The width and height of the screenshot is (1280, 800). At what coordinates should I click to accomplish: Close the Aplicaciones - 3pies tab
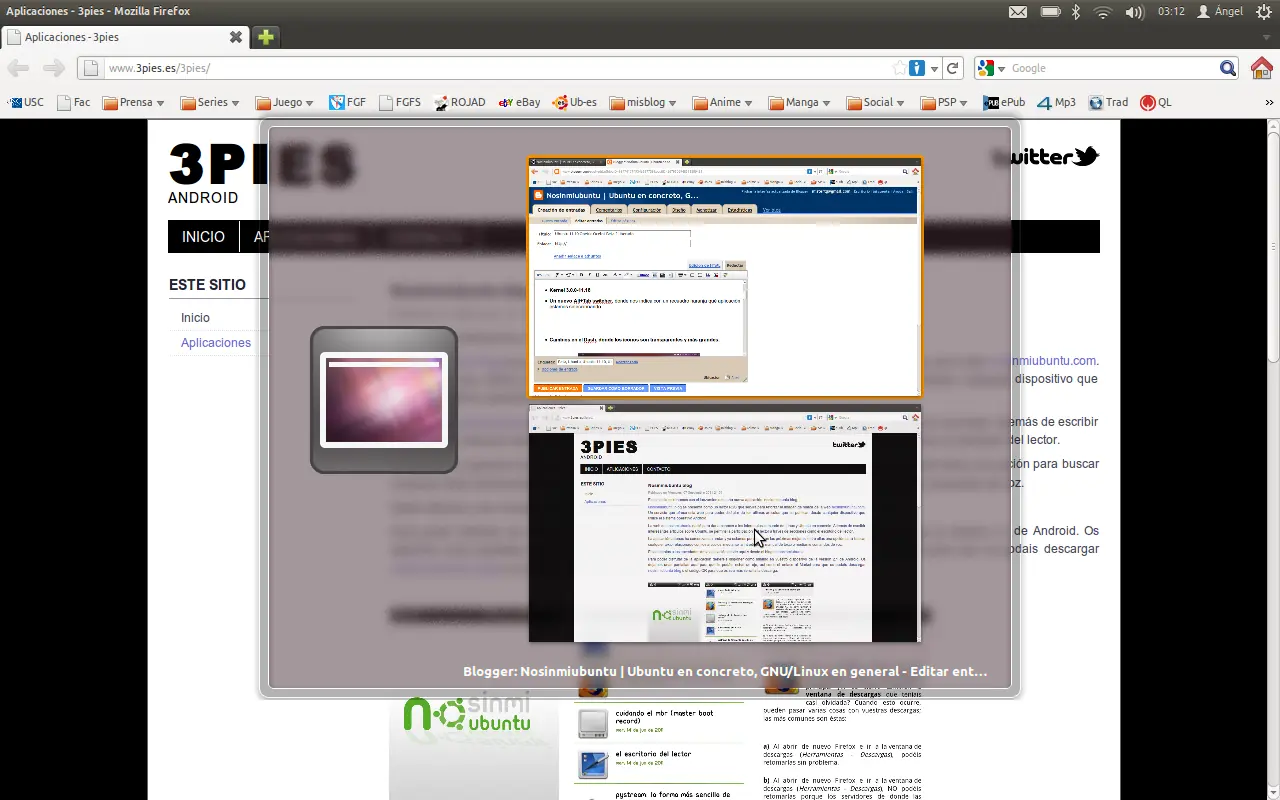[236, 37]
